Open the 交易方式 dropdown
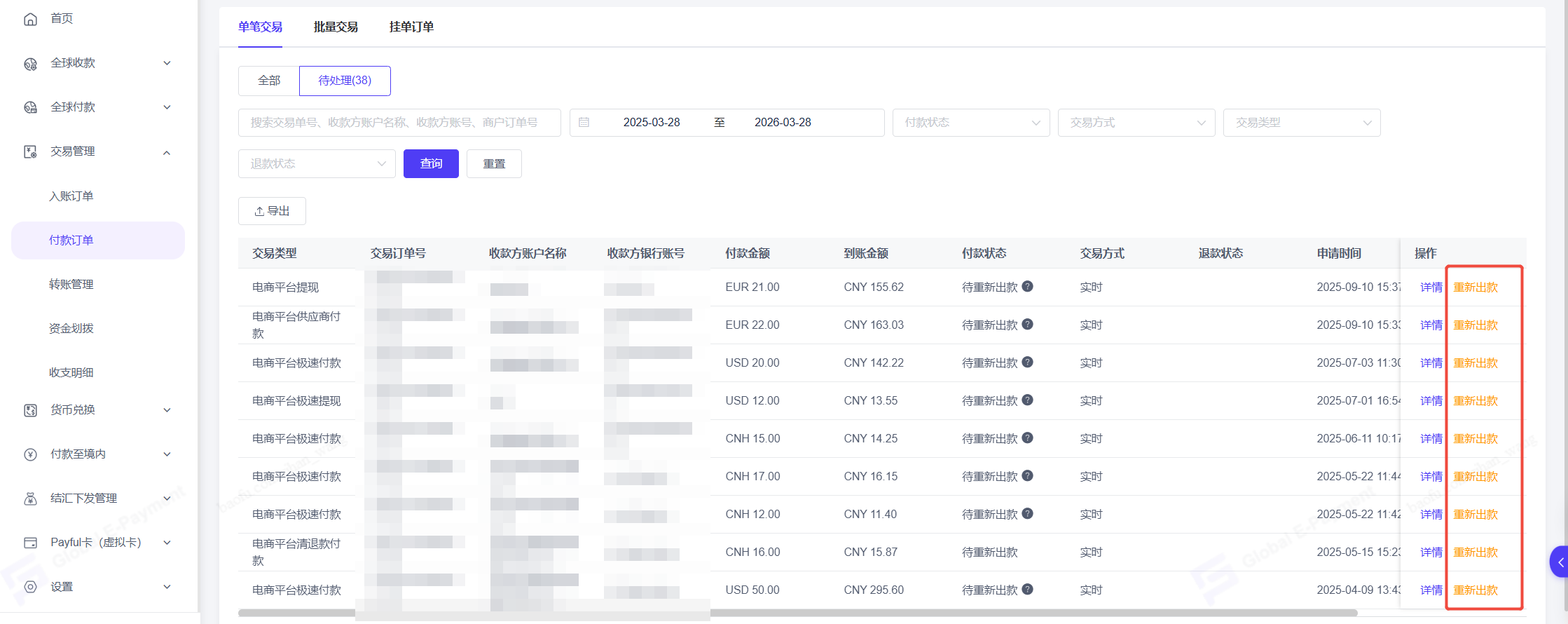The height and width of the screenshot is (624, 1568). (1136, 123)
